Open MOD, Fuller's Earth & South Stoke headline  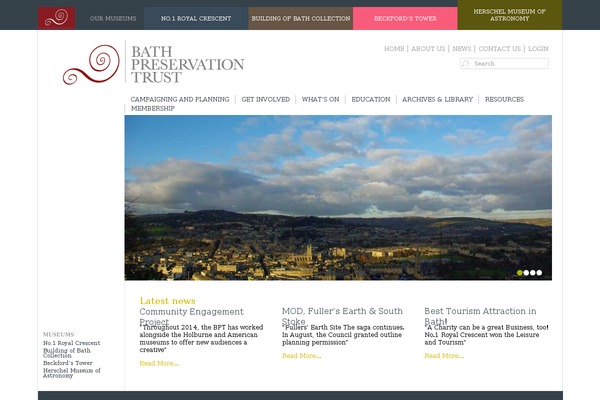(342, 316)
